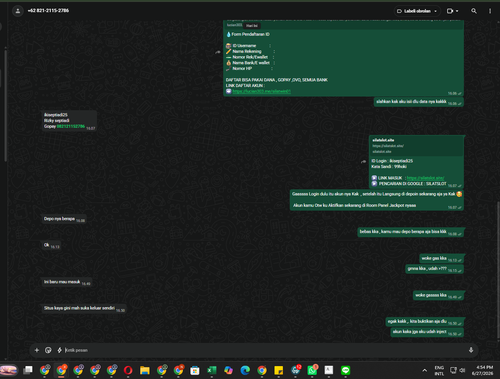Expand the call options arrow beside camera
The image size is (500, 379).
pos(457,11)
